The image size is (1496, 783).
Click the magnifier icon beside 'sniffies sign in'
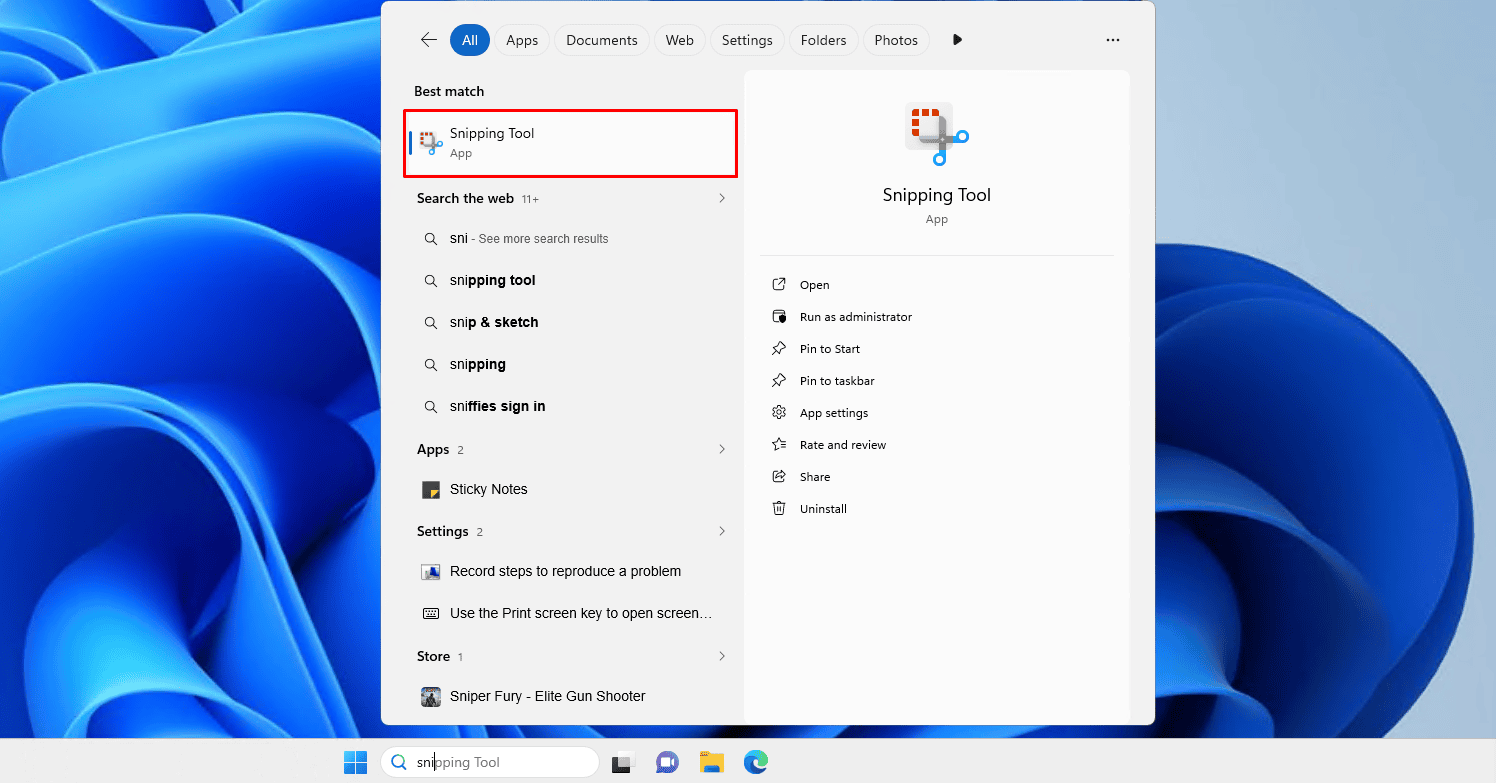(430, 407)
